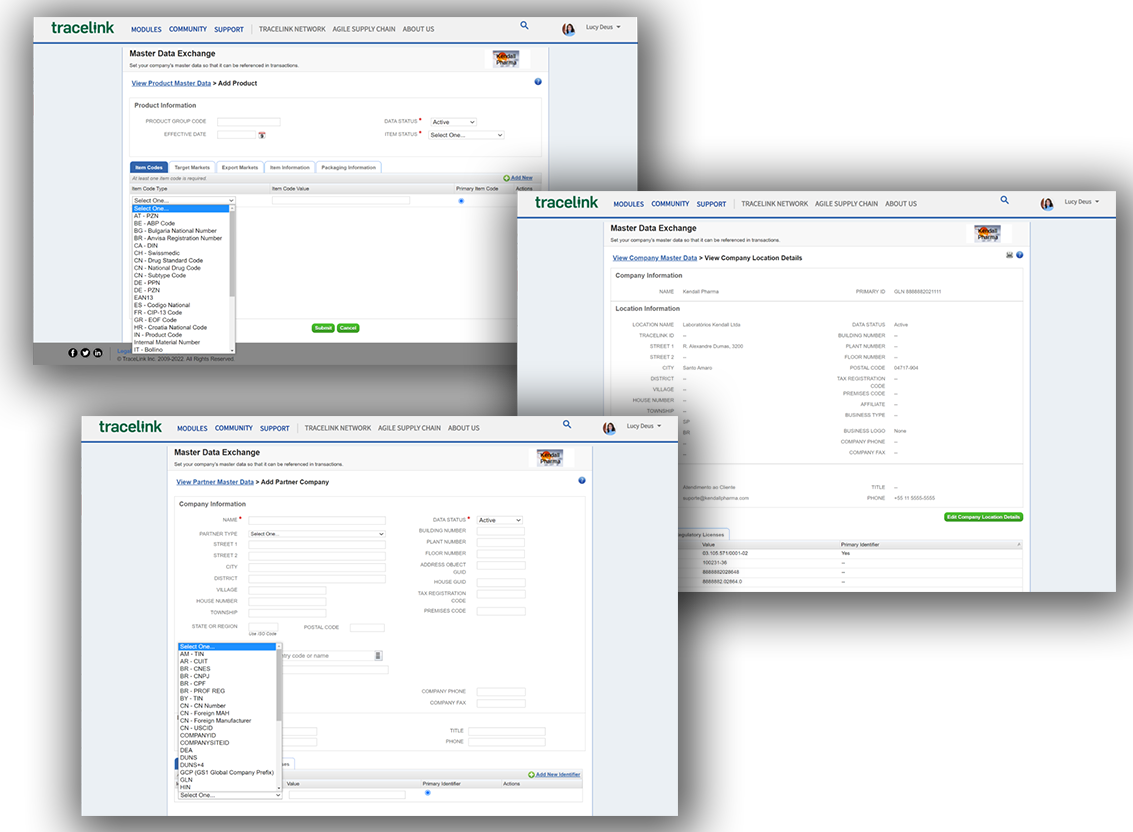
Task: Open Data Status dropdown in Add Product form
Action: (453, 122)
